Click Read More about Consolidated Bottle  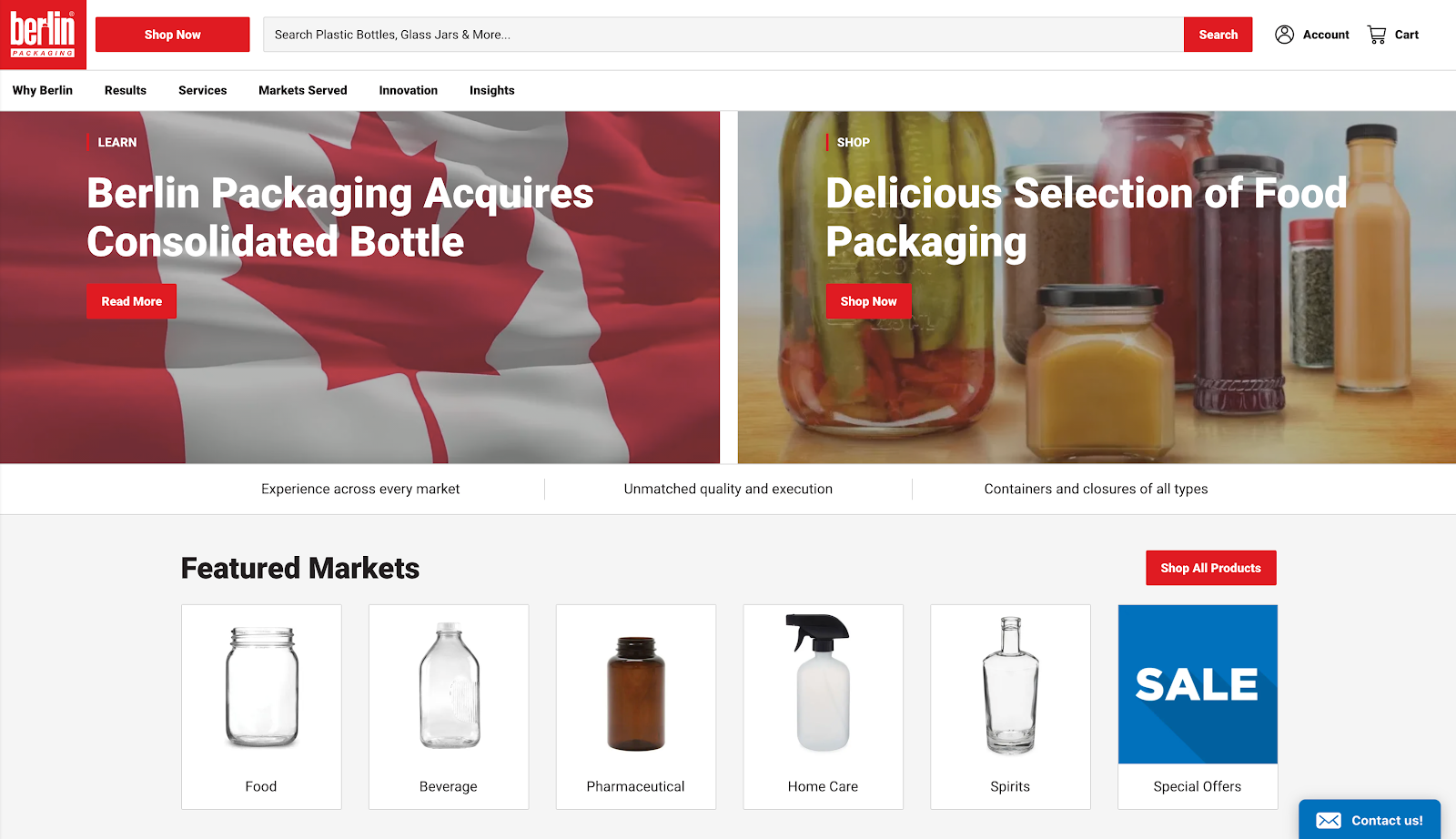pos(131,300)
